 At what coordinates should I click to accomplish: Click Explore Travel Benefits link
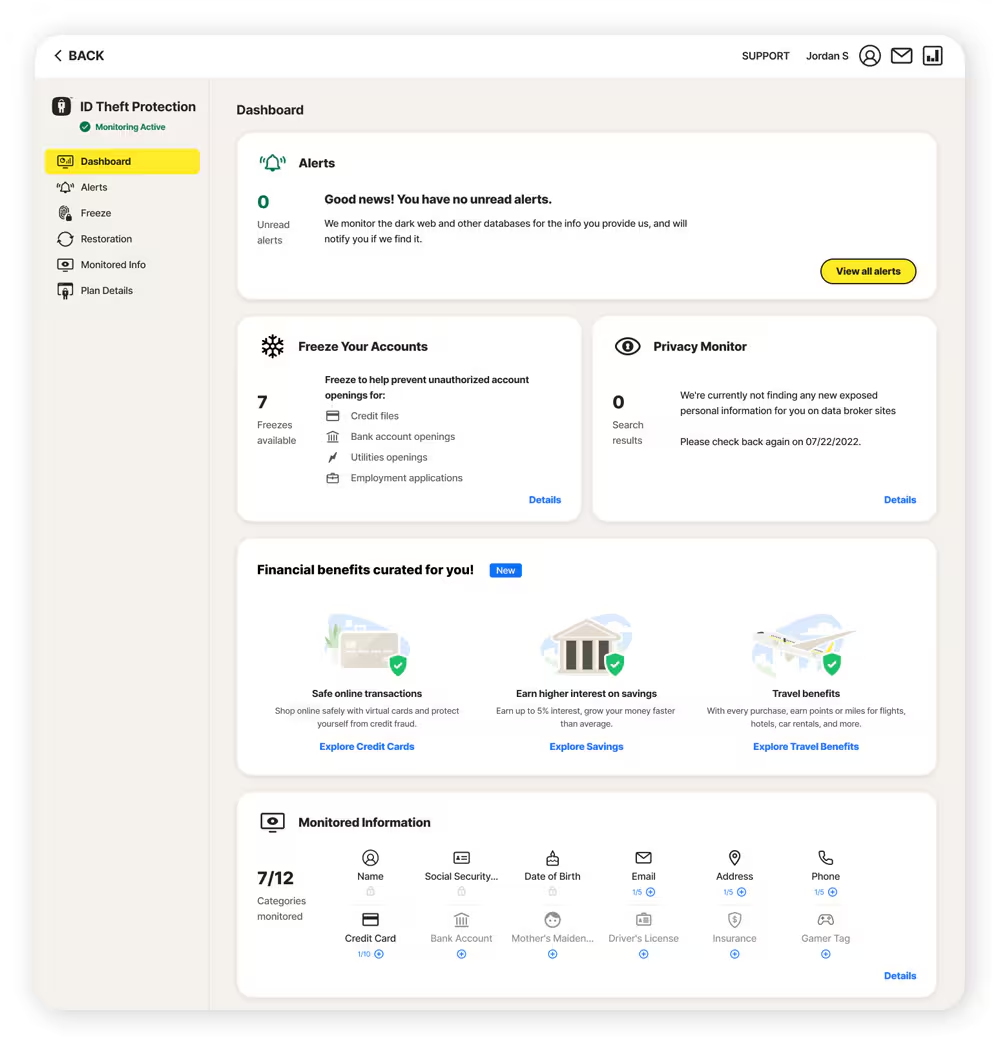(x=806, y=746)
